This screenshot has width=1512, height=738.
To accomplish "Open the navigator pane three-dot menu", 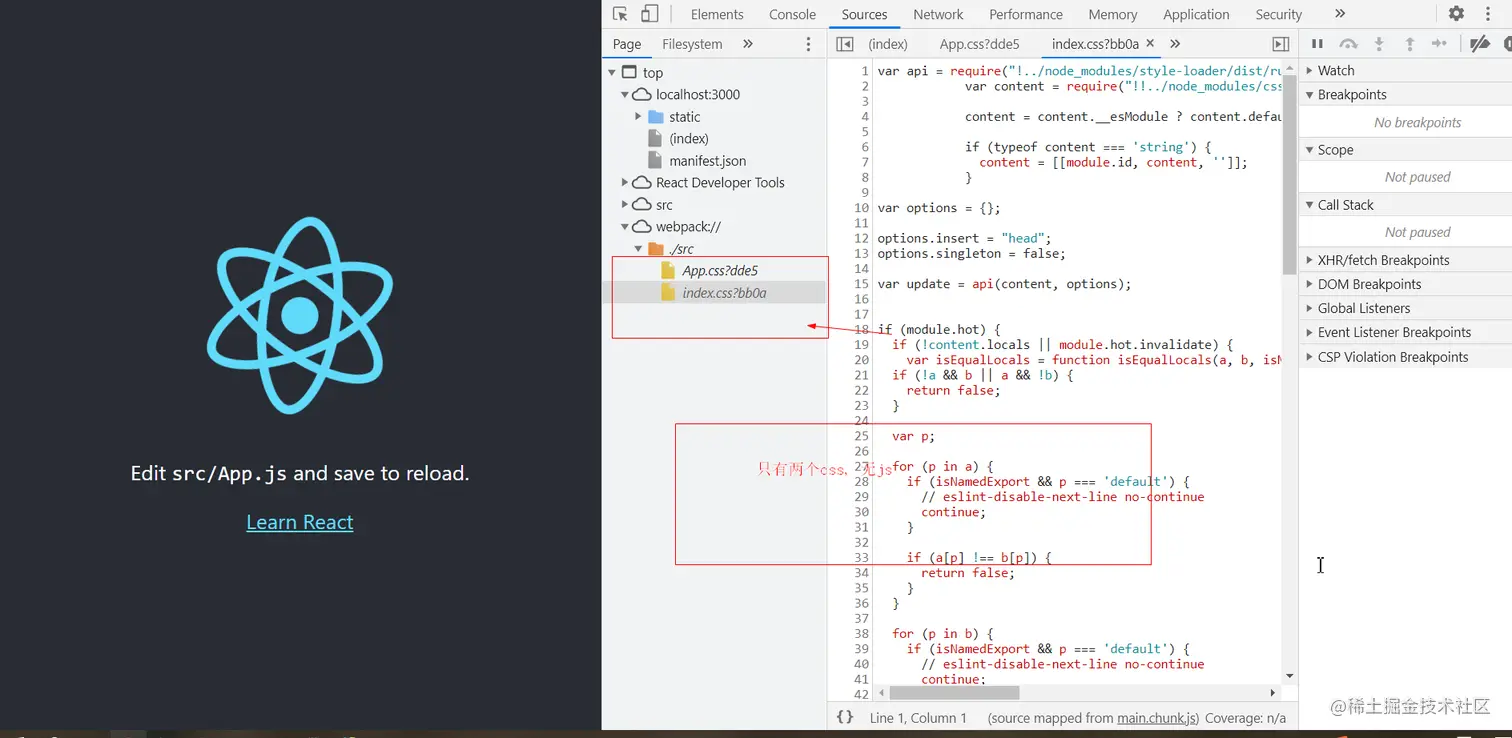I will (x=808, y=44).
